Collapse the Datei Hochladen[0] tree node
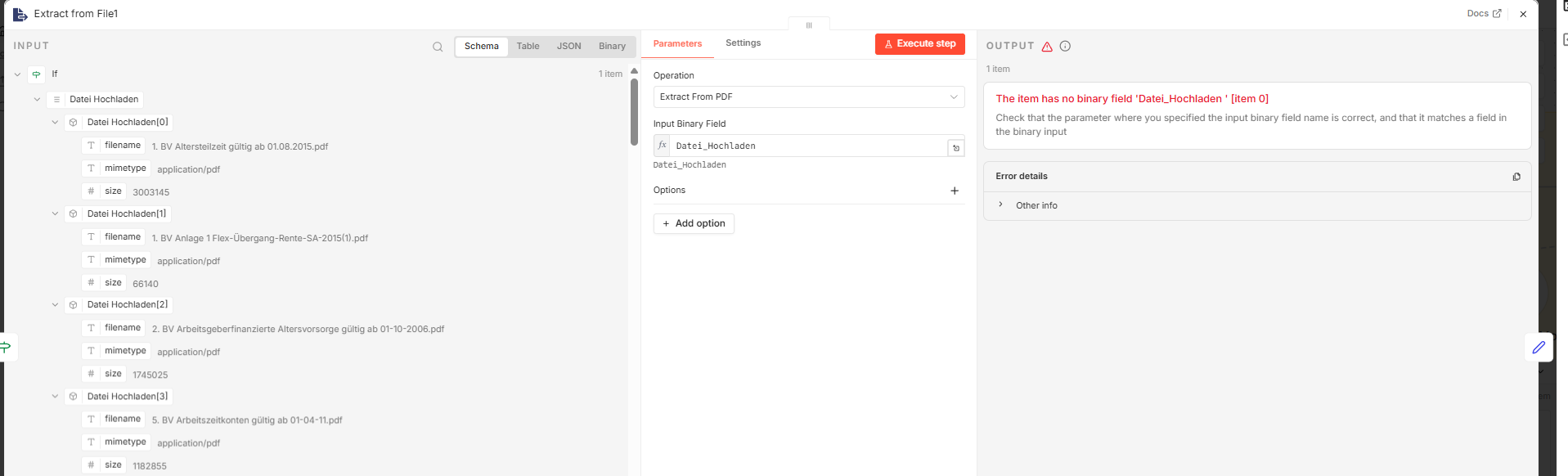This screenshot has width=1568, height=476. tap(55, 123)
